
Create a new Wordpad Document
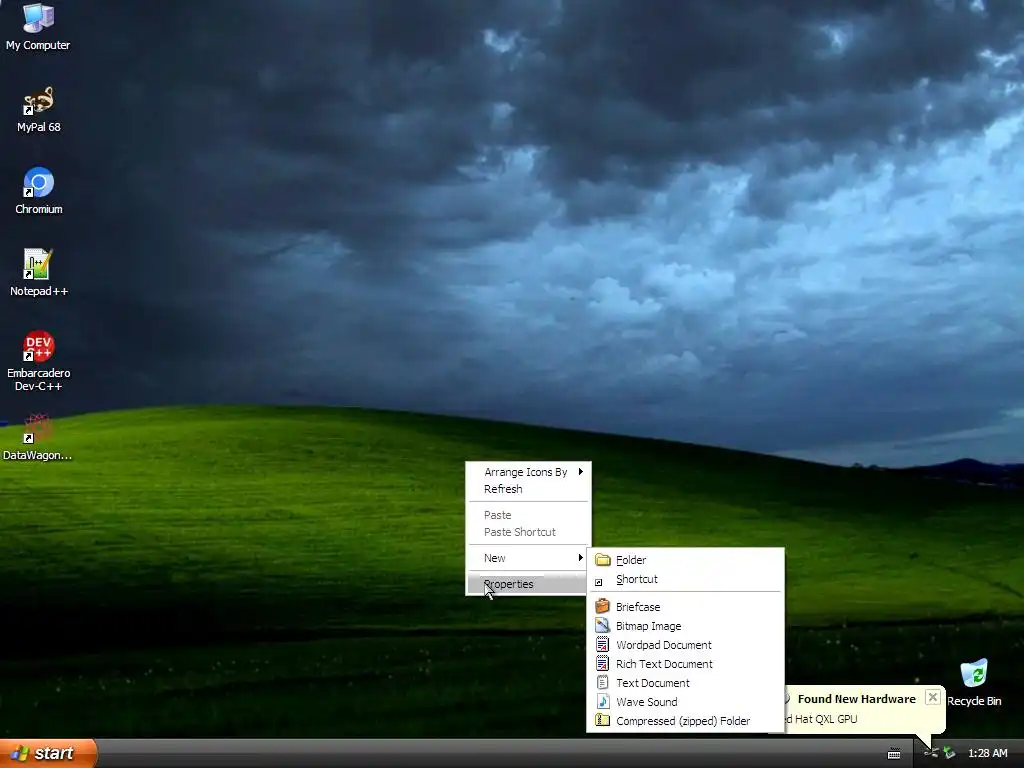(x=685, y=645)
